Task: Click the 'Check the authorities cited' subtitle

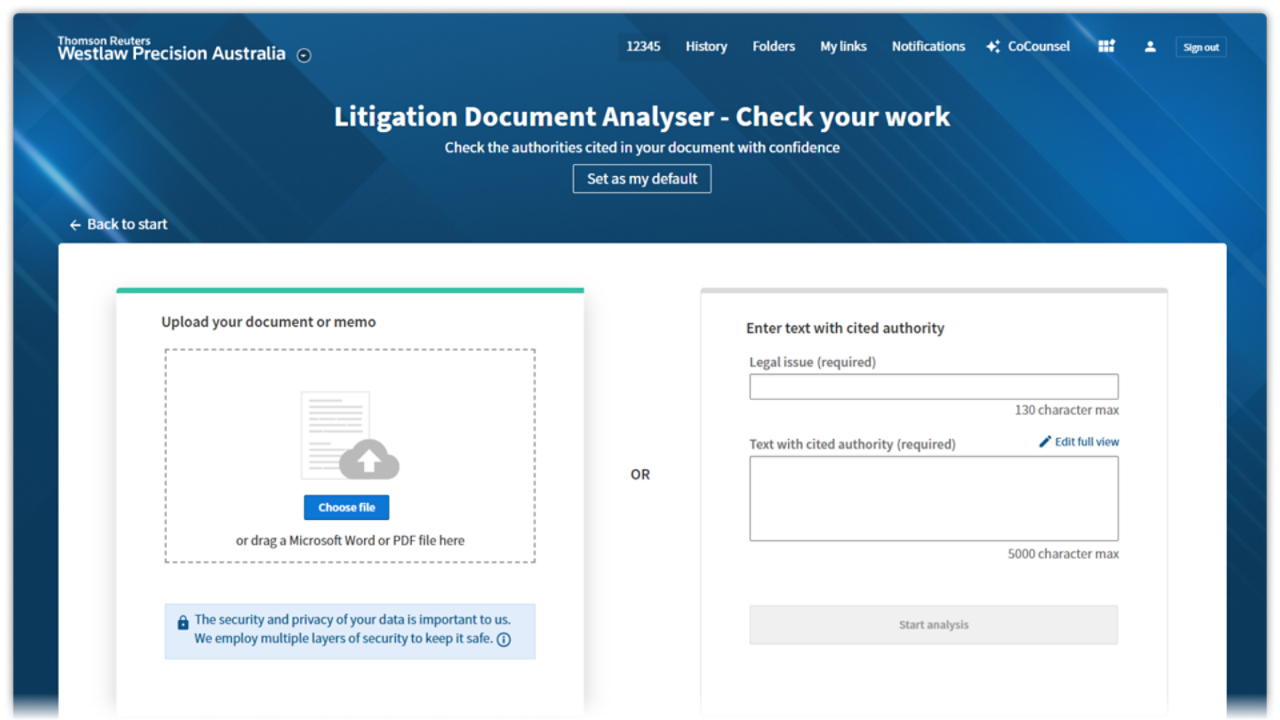Action: pyautogui.click(x=642, y=147)
